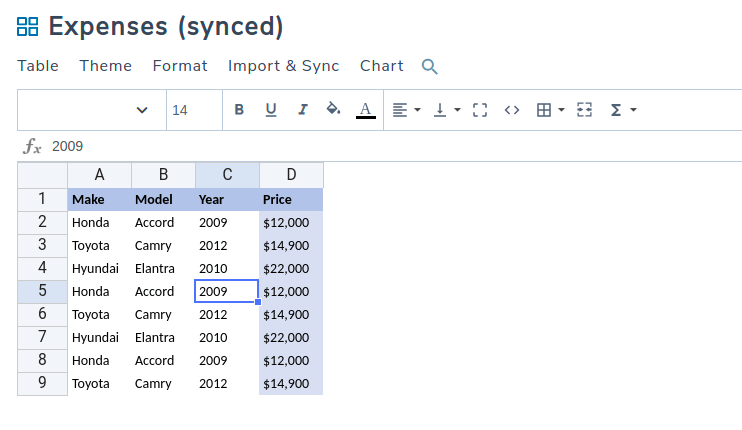Screen dimensions: 742x430
Task: Expand the font family dropdown
Action: point(142,110)
